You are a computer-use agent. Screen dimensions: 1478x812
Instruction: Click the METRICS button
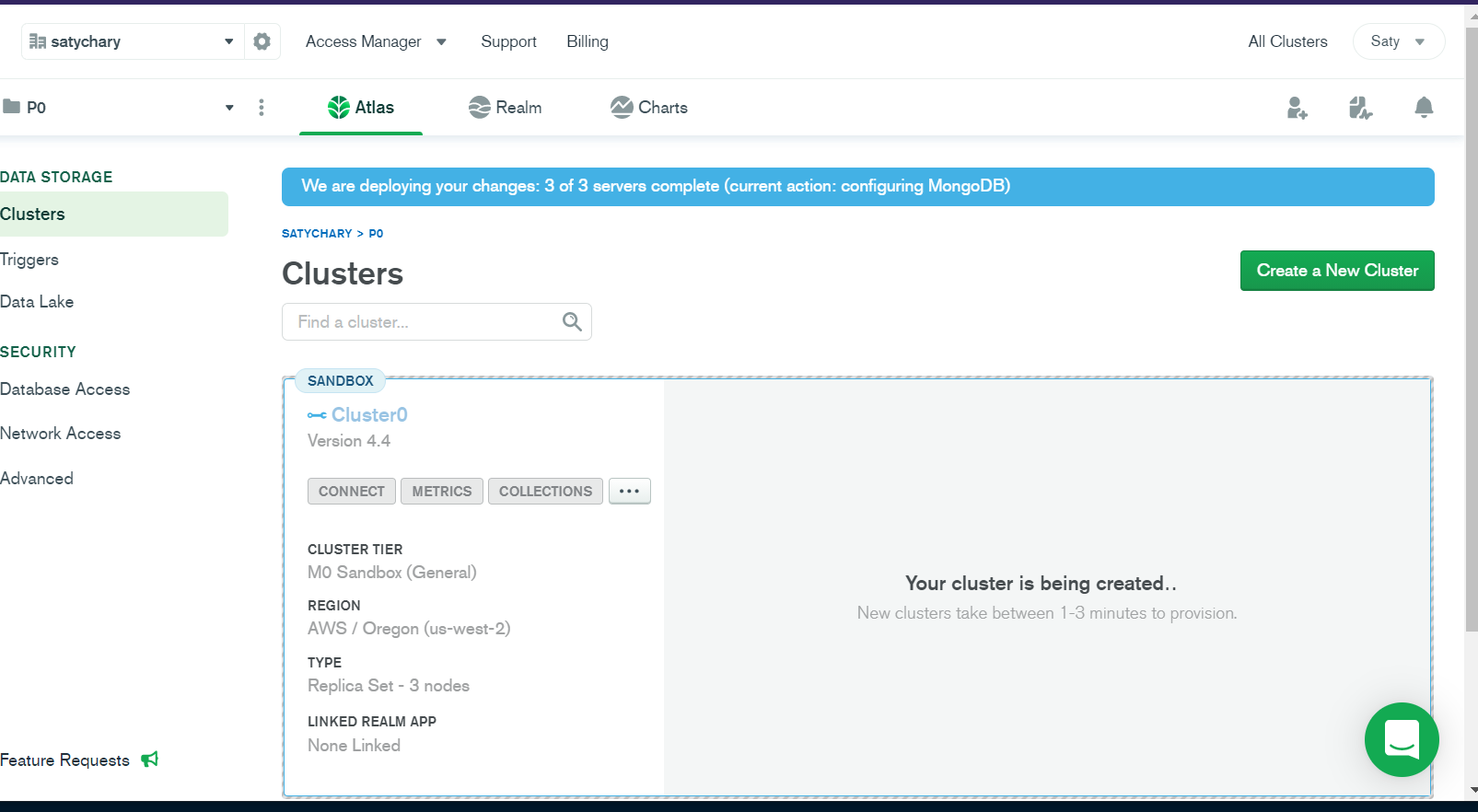click(442, 492)
